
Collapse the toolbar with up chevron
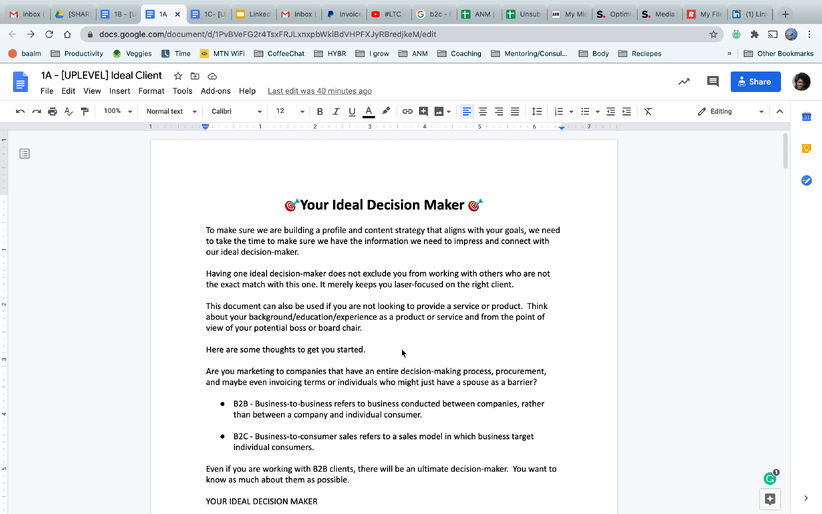click(780, 111)
